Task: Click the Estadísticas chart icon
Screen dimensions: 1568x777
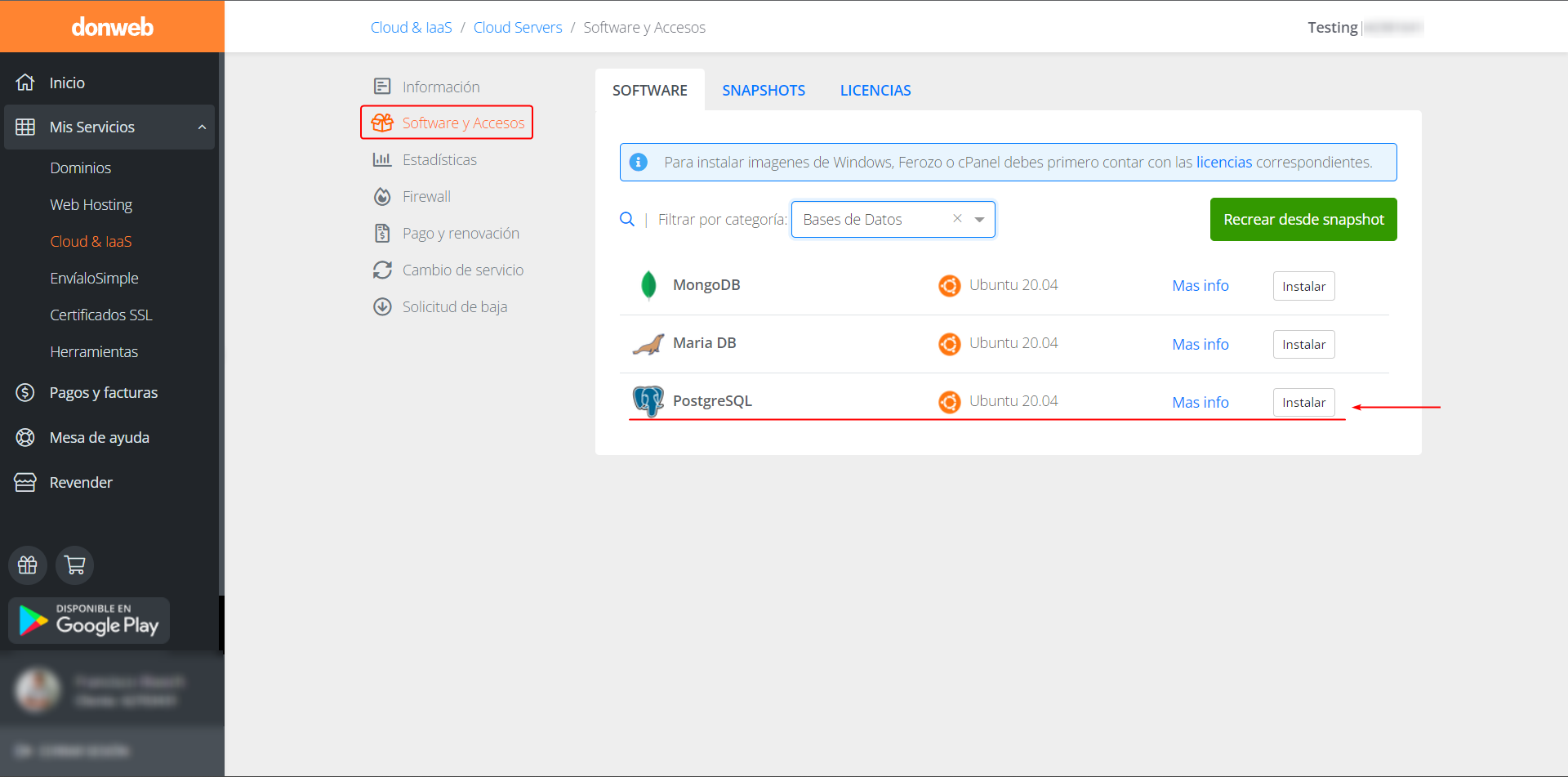Action: click(x=382, y=159)
